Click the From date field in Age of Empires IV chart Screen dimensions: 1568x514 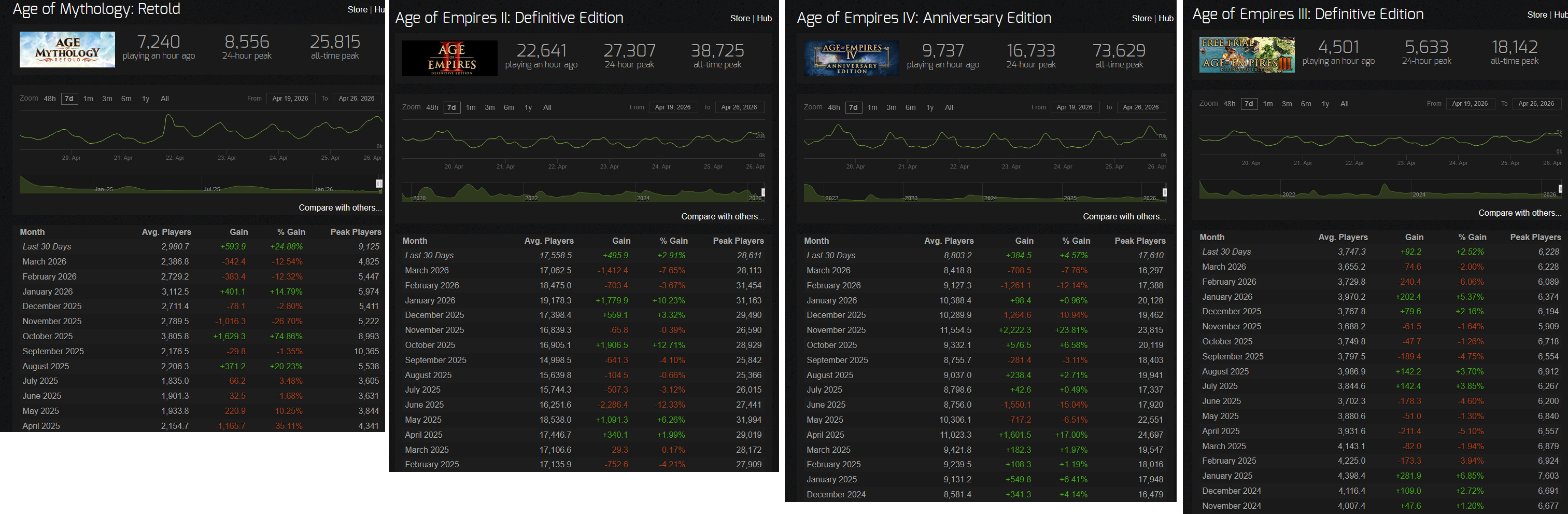coord(1075,107)
